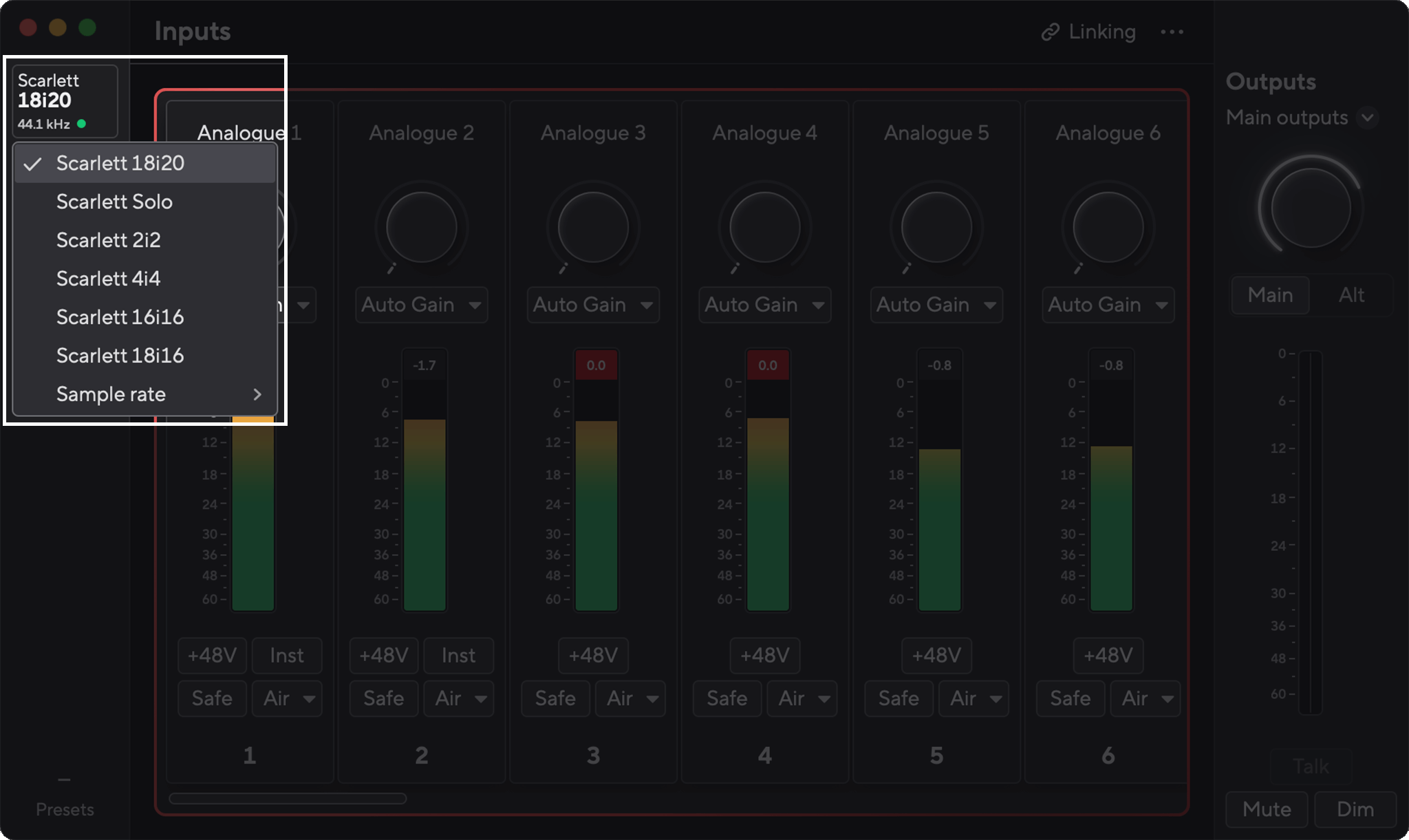Click the Analogue 6 gain knob
Screen dimensions: 1409x840
pyautogui.click(x=1108, y=228)
